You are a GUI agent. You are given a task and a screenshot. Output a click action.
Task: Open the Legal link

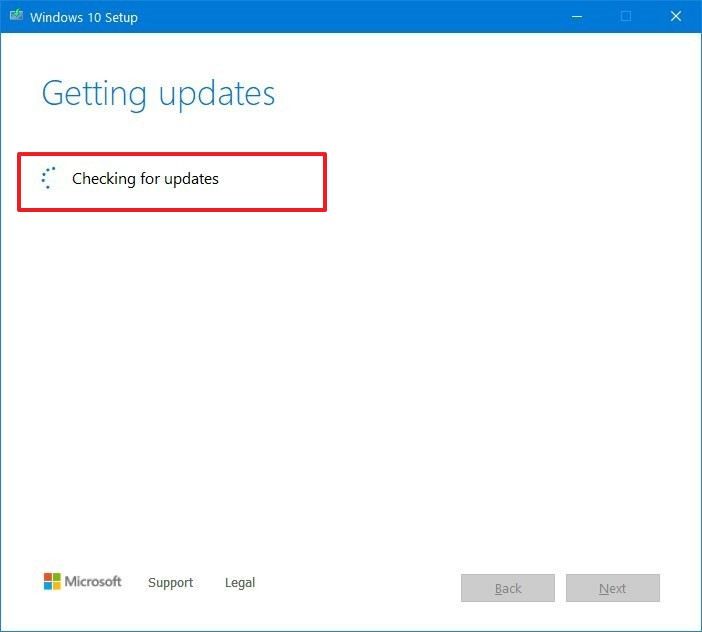[240, 582]
